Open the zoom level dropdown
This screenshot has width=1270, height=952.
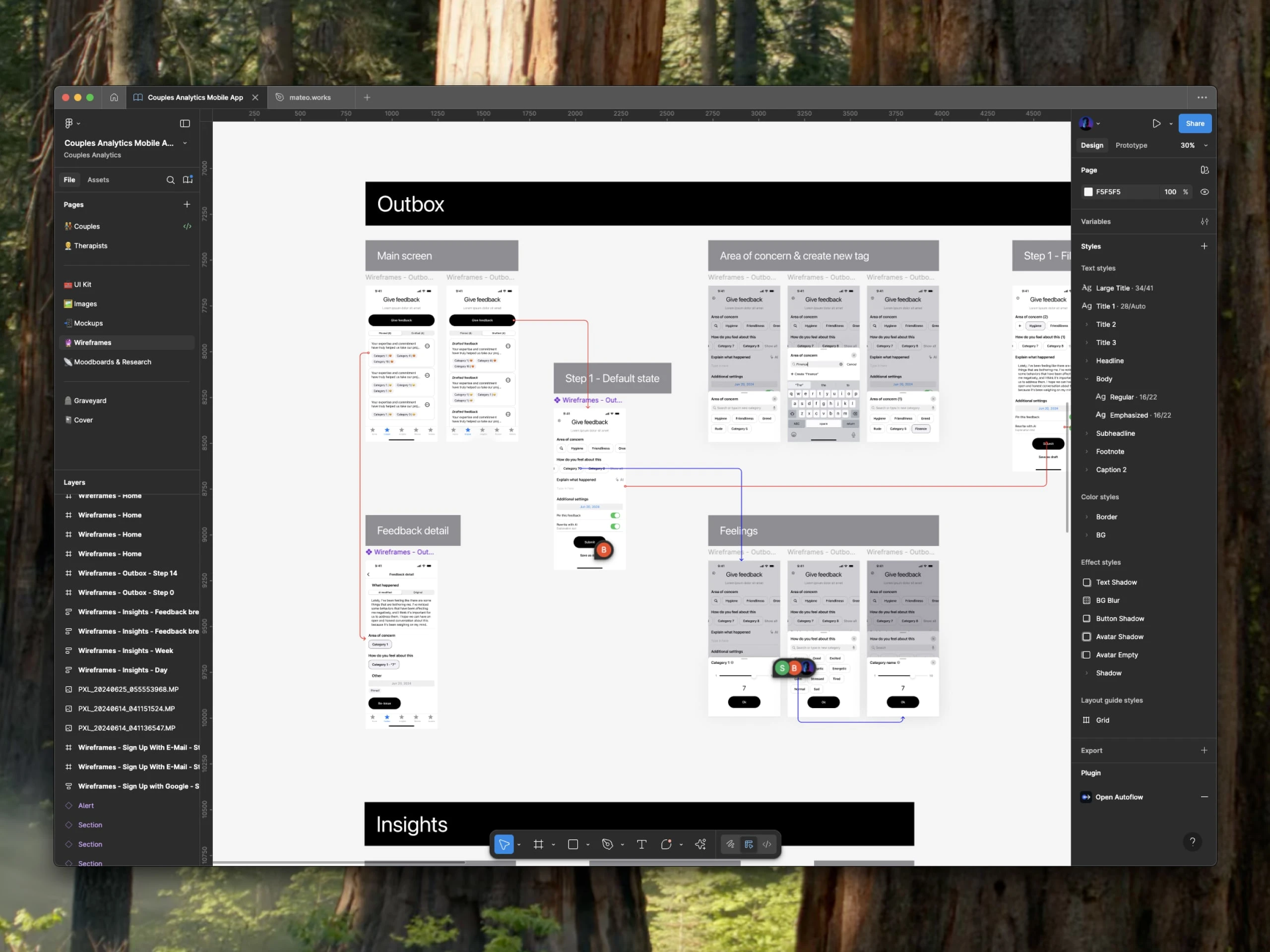pyautogui.click(x=1193, y=145)
